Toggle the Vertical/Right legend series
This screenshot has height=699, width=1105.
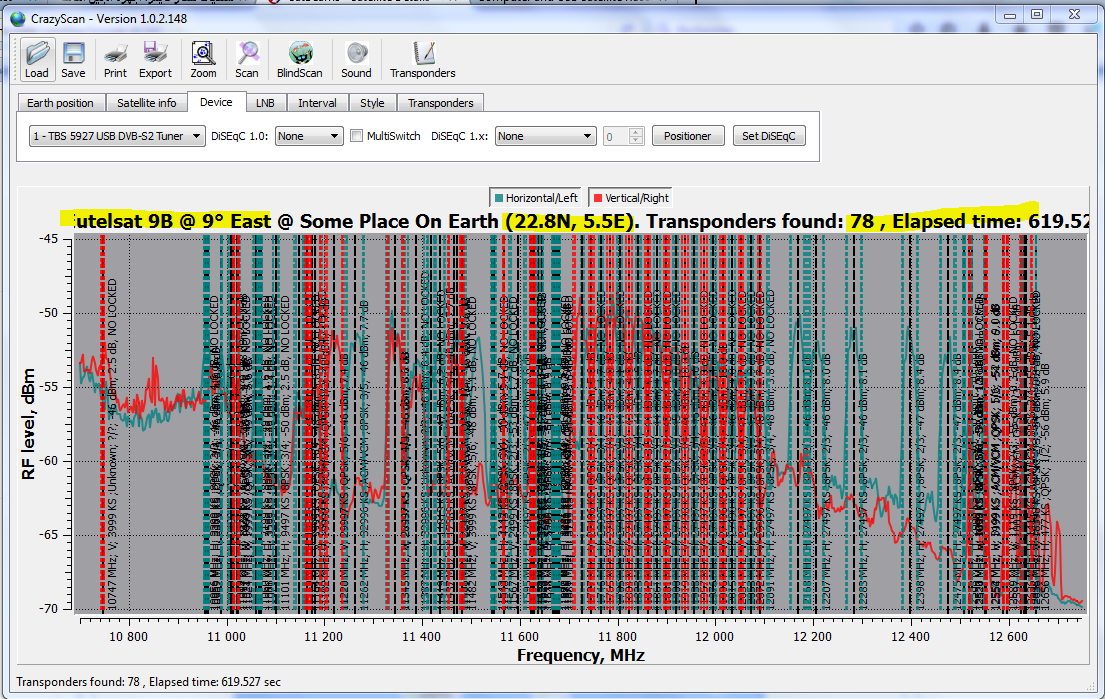tap(631, 198)
